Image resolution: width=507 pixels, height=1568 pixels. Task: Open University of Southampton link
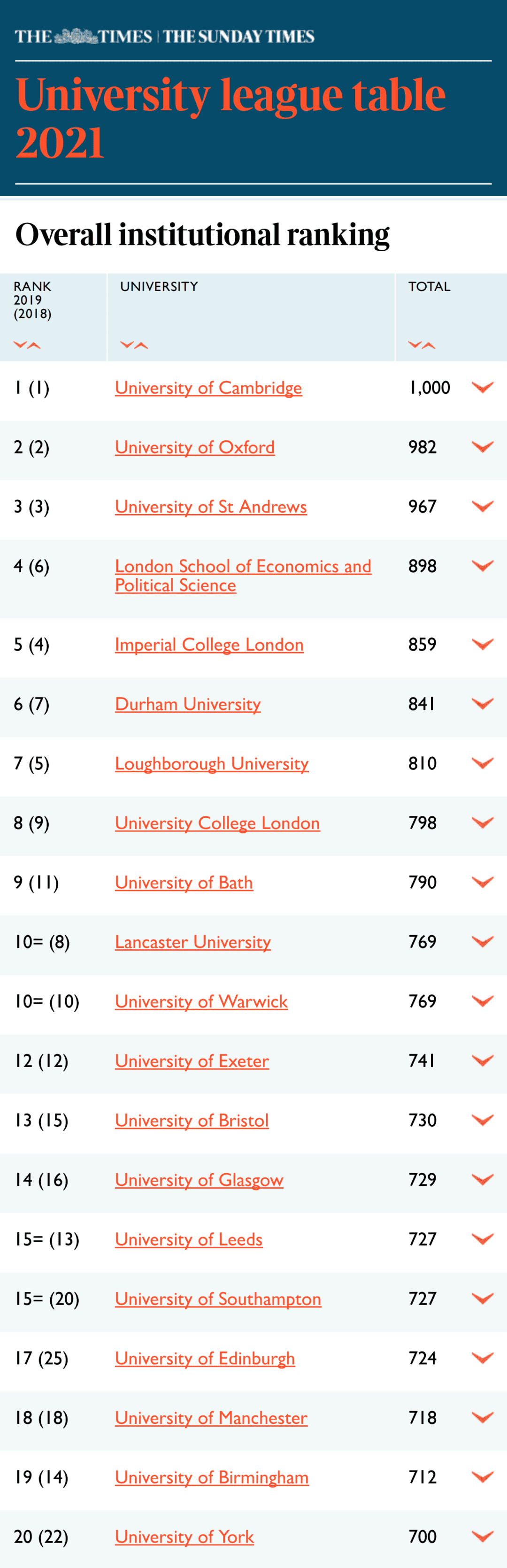218,1299
